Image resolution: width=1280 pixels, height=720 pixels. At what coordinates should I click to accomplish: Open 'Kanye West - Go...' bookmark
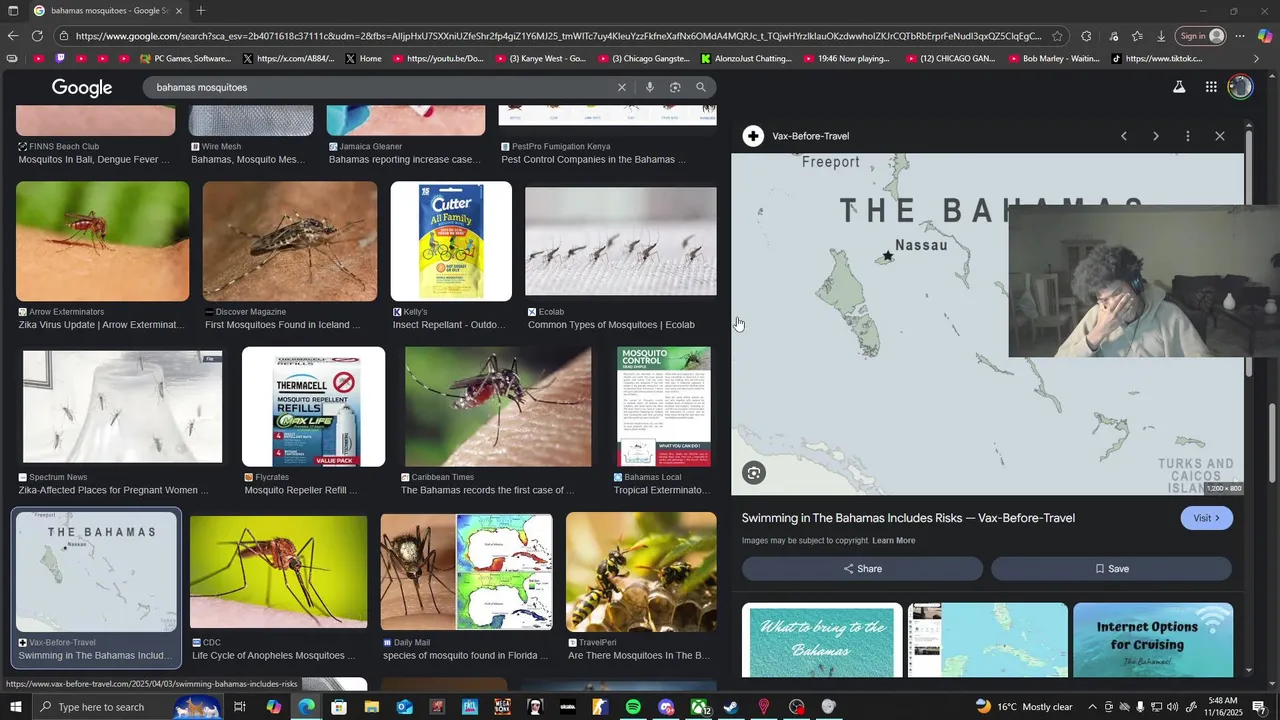click(x=541, y=59)
